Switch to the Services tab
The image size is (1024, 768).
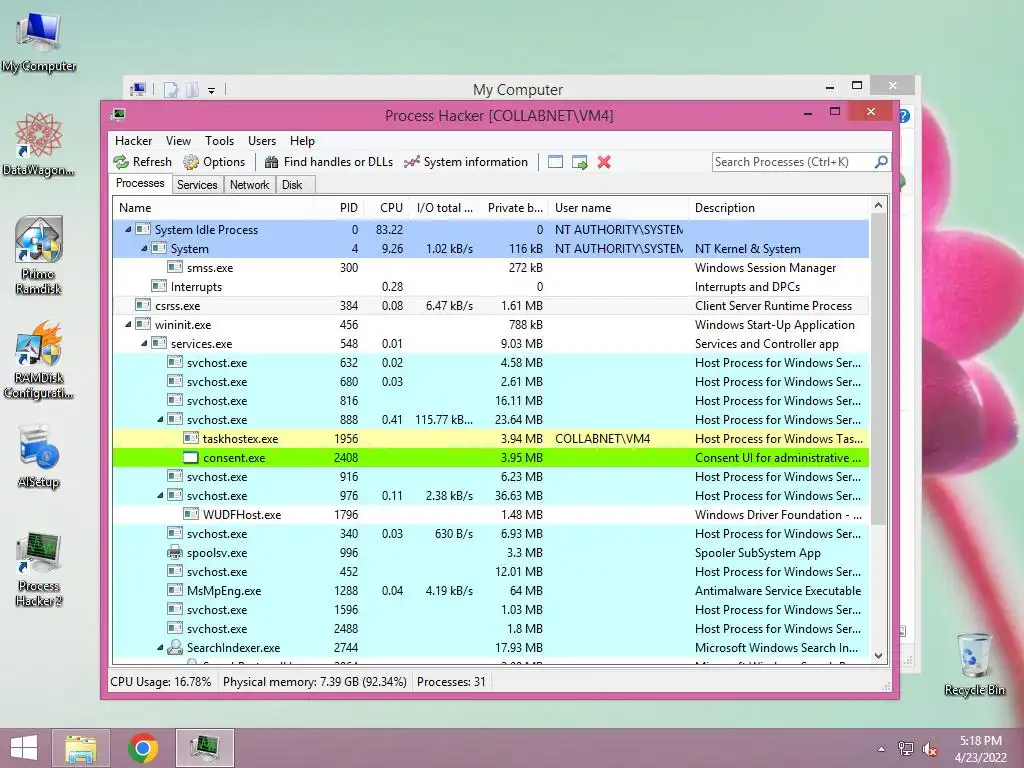tap(197, 185)
